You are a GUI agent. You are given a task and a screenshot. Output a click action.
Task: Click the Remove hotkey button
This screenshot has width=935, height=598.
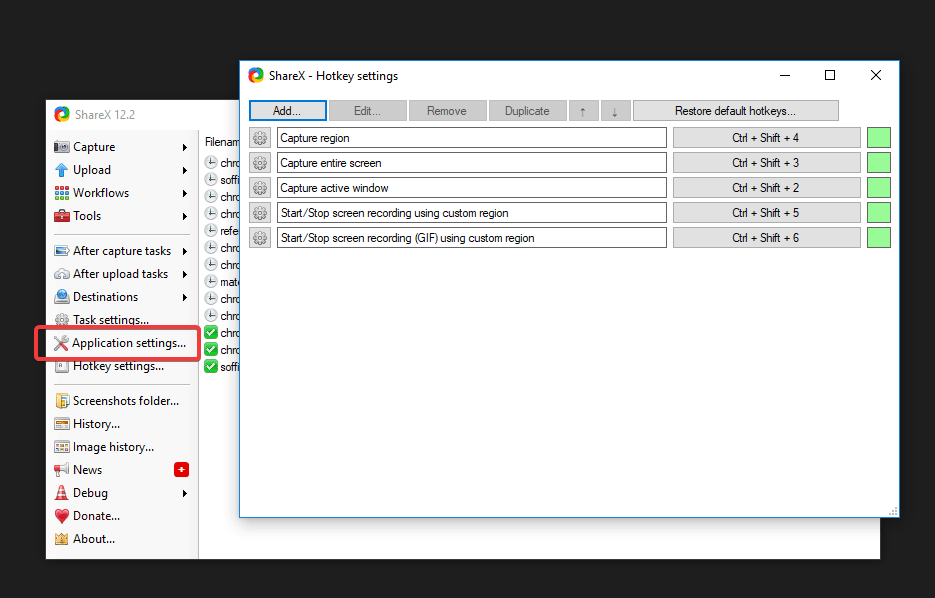click(447, 111)
